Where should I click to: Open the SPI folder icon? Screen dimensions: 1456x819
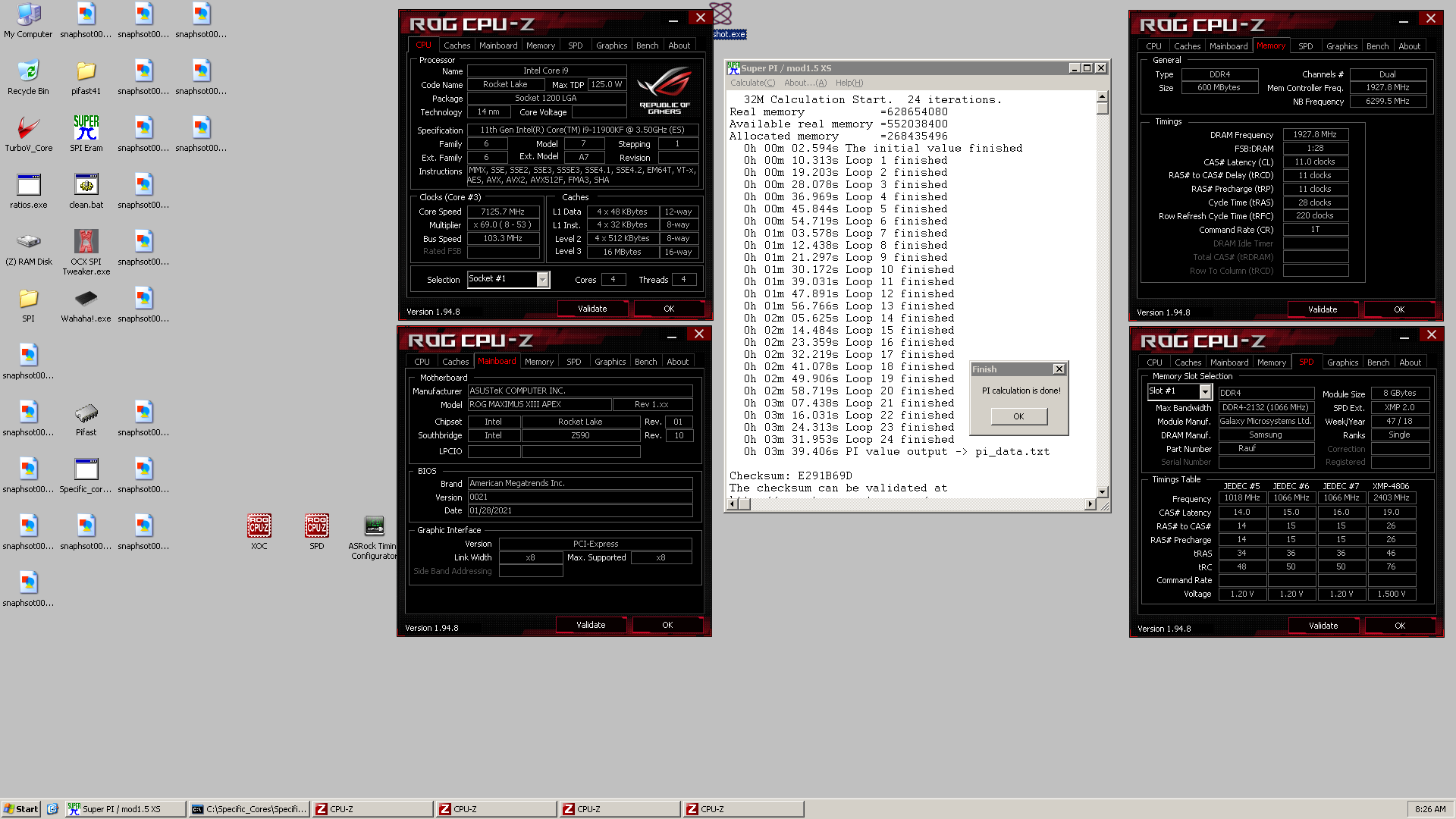point(28,305)
